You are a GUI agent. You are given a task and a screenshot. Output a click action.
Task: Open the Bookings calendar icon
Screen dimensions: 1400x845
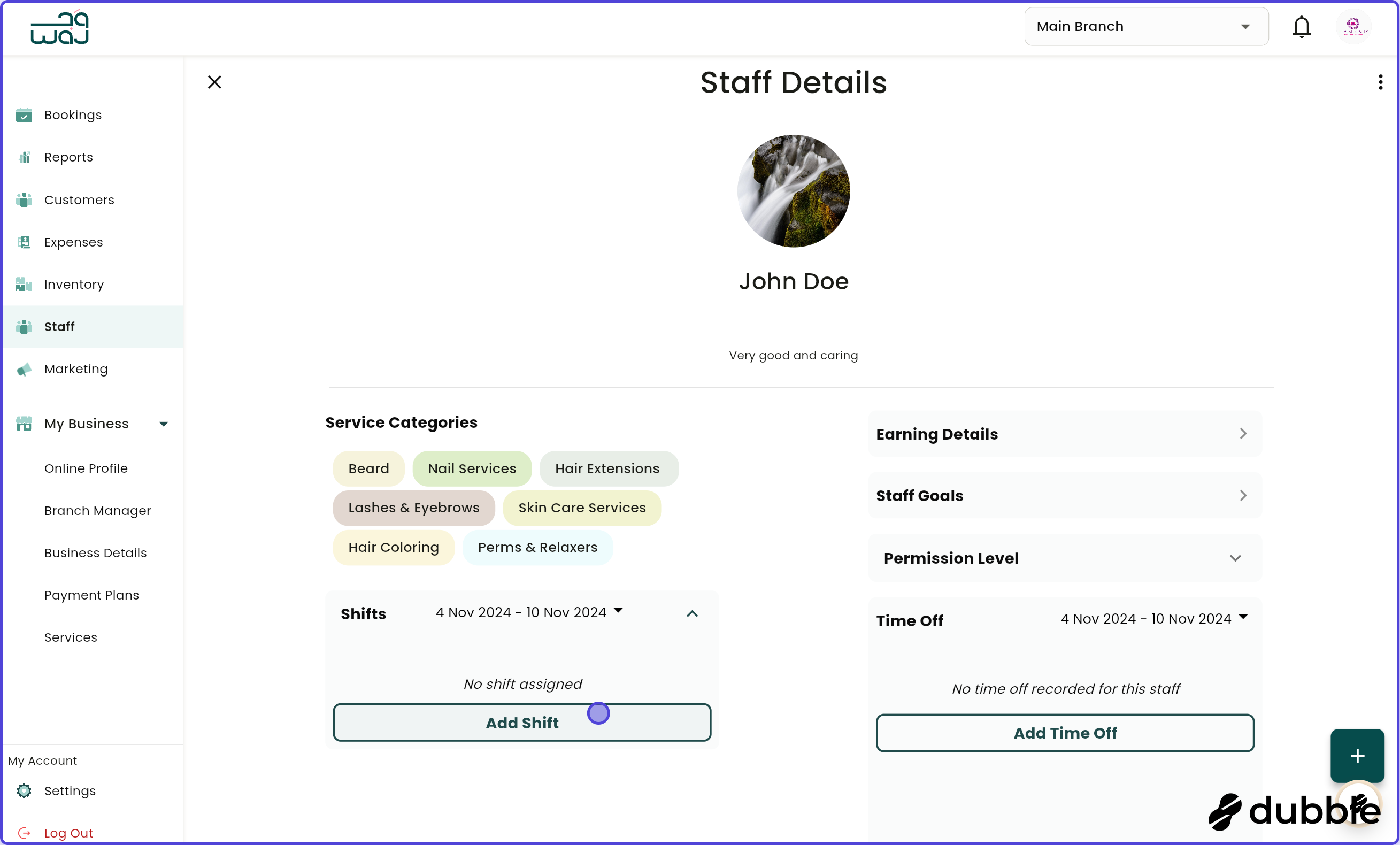click(x=24, y=115)
